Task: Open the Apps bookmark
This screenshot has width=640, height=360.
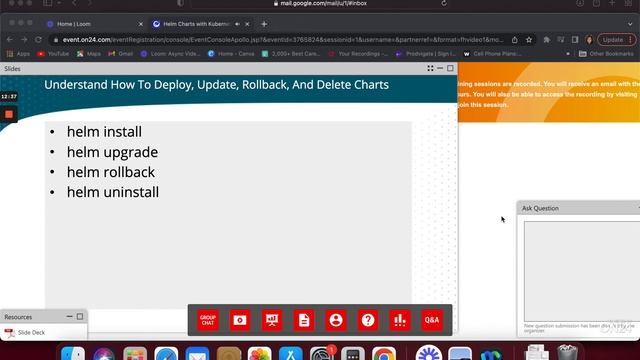Action: coord(18,53)
